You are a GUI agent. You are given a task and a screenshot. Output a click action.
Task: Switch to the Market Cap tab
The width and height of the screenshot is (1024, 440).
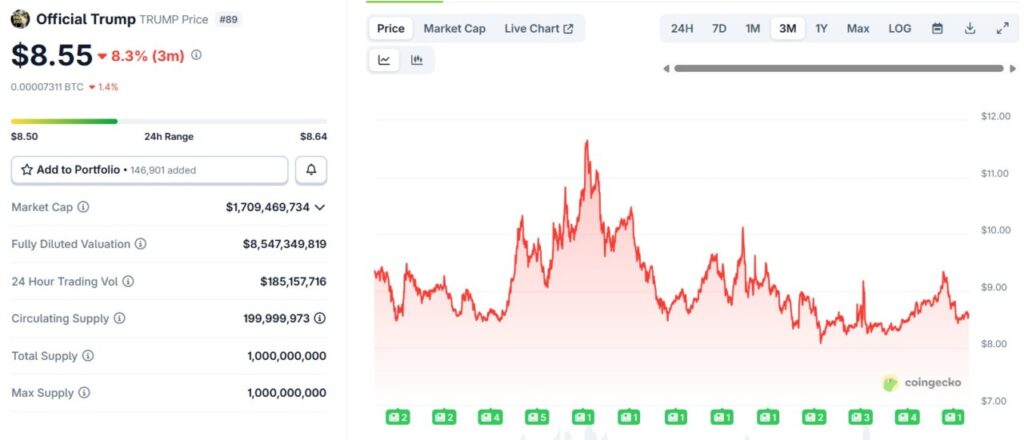(x=454, y=29)
